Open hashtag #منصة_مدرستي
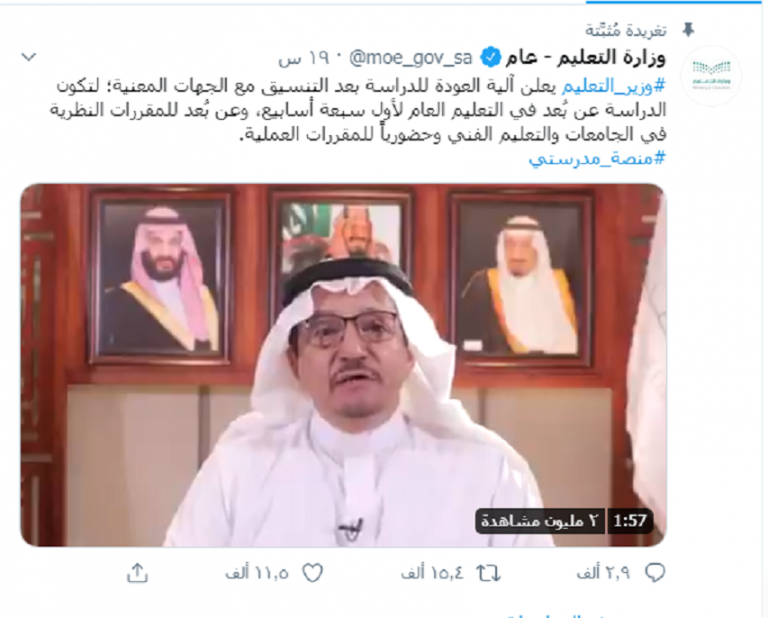Screen dimensions: 768x618 pos(597,158)
